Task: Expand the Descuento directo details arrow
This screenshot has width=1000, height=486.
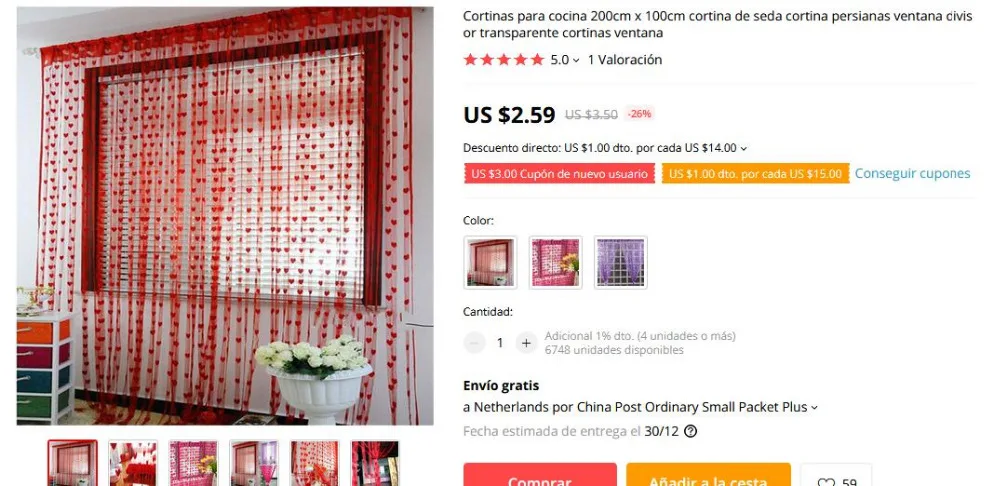Action: tap(744, 149)
